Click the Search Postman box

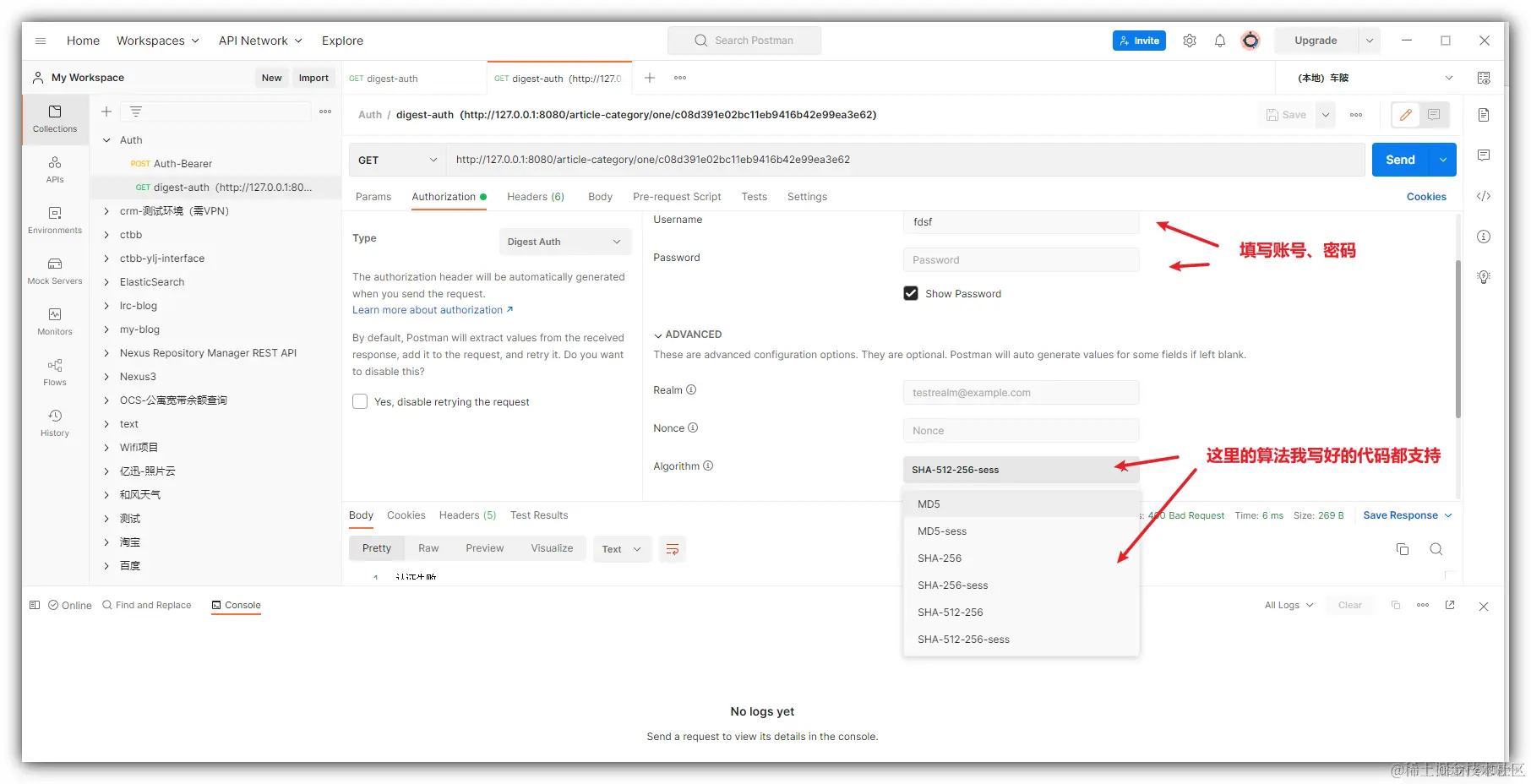pos(744,41)
